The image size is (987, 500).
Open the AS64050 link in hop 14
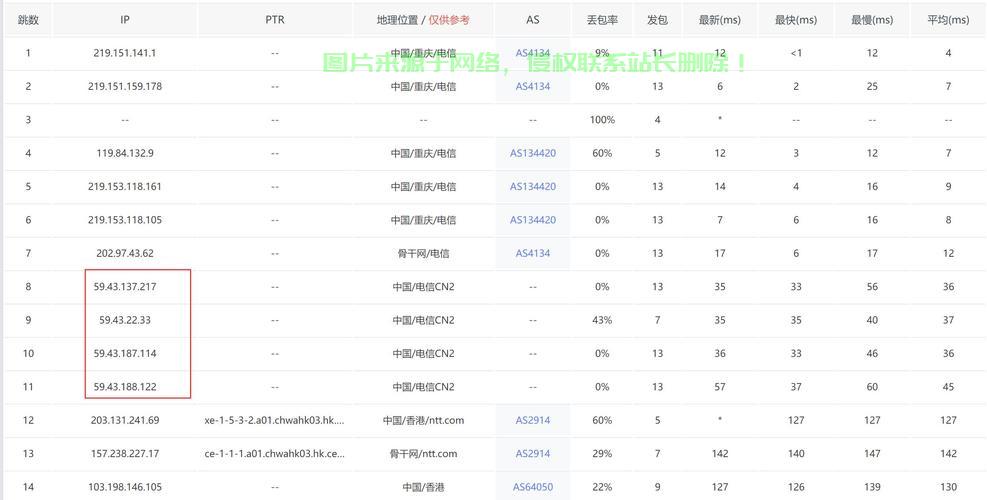point(533,487)
